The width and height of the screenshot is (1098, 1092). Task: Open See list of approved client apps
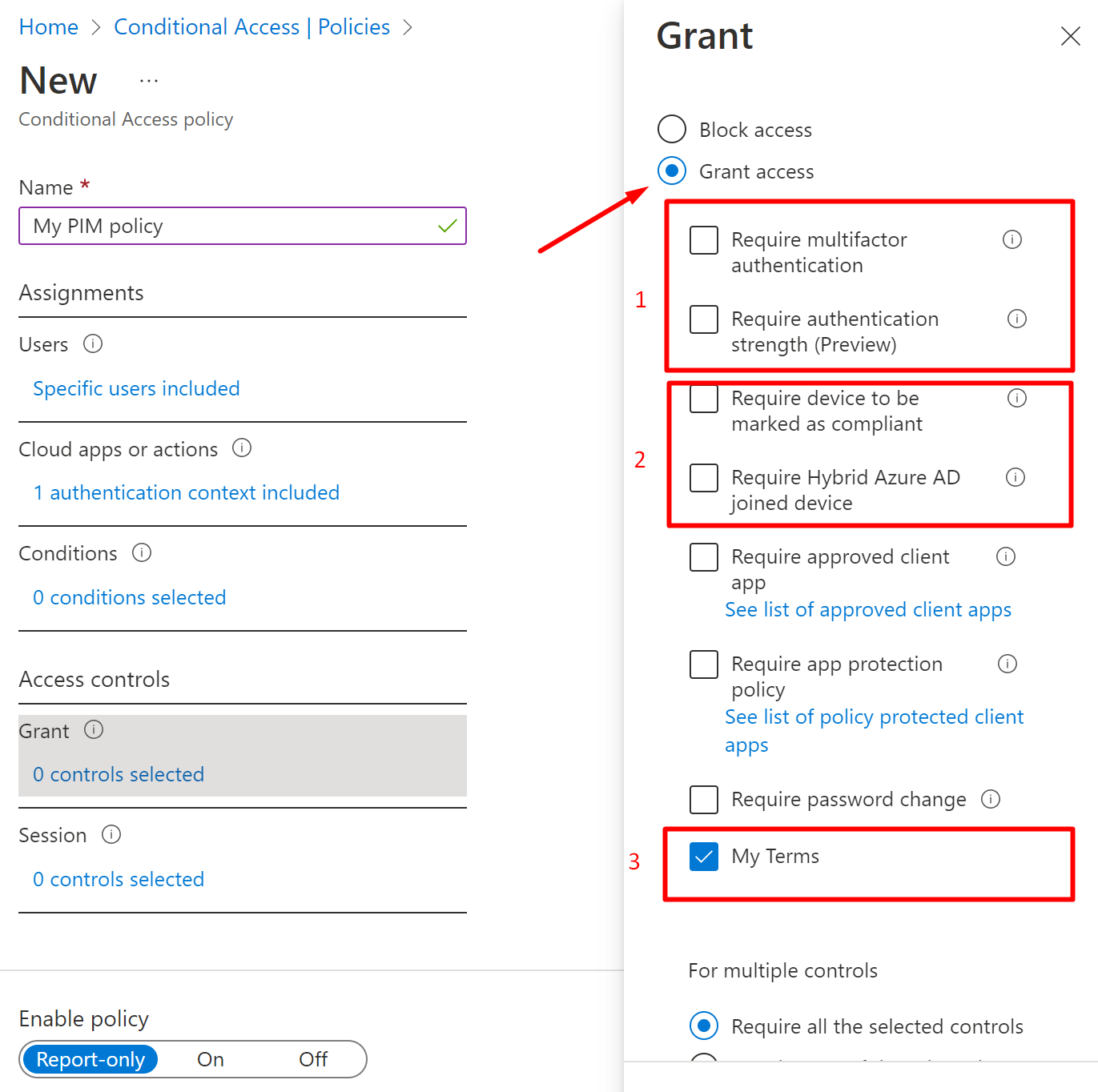868,610
